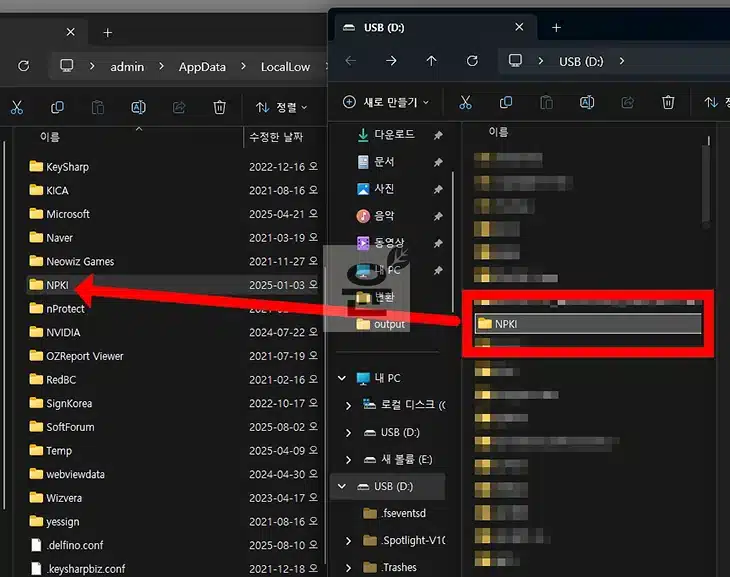
Task: Click AppData breadcrumb segment
Action: (x=202, y=67)
